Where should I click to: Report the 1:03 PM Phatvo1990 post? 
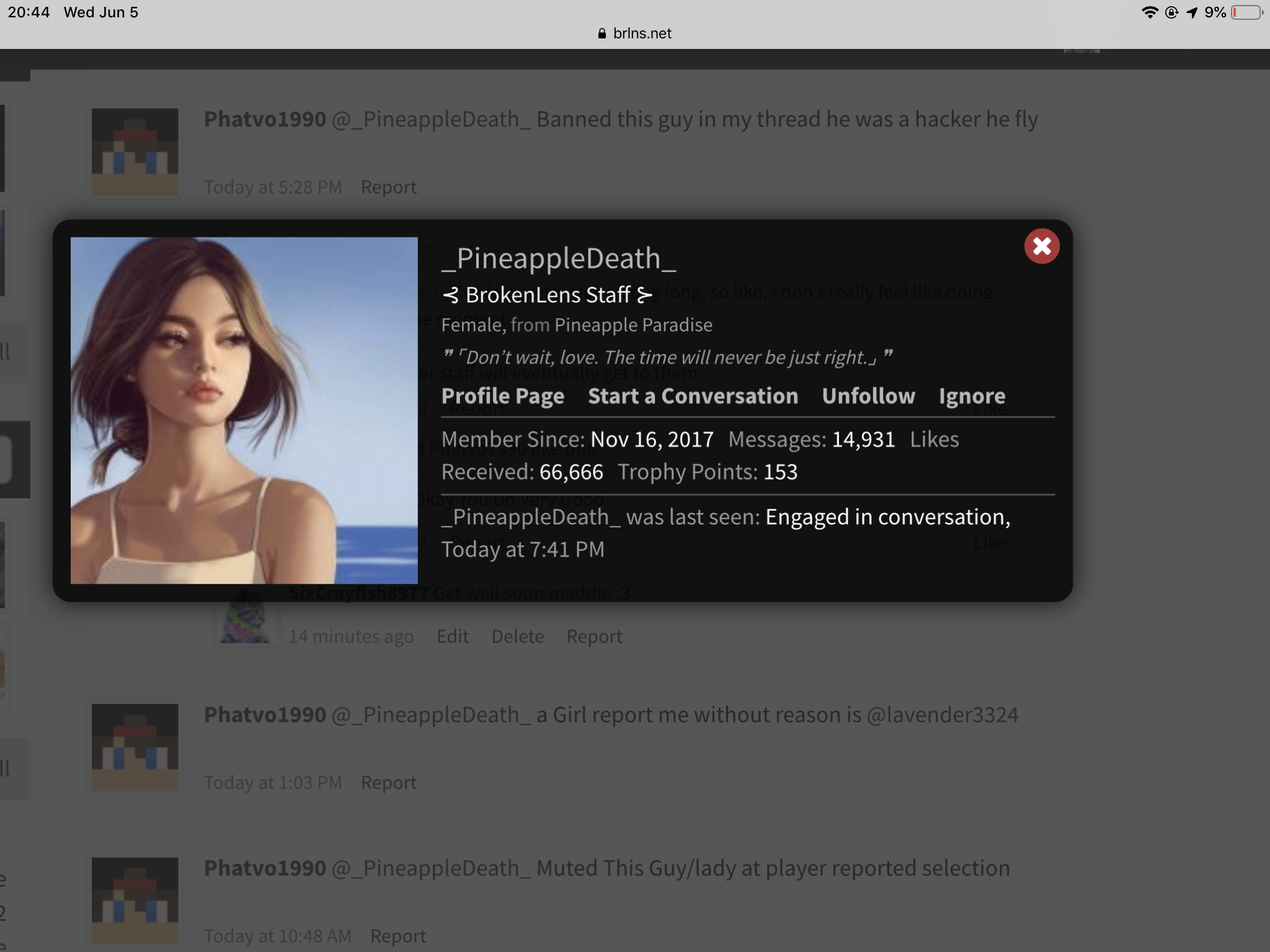point(389,783)
